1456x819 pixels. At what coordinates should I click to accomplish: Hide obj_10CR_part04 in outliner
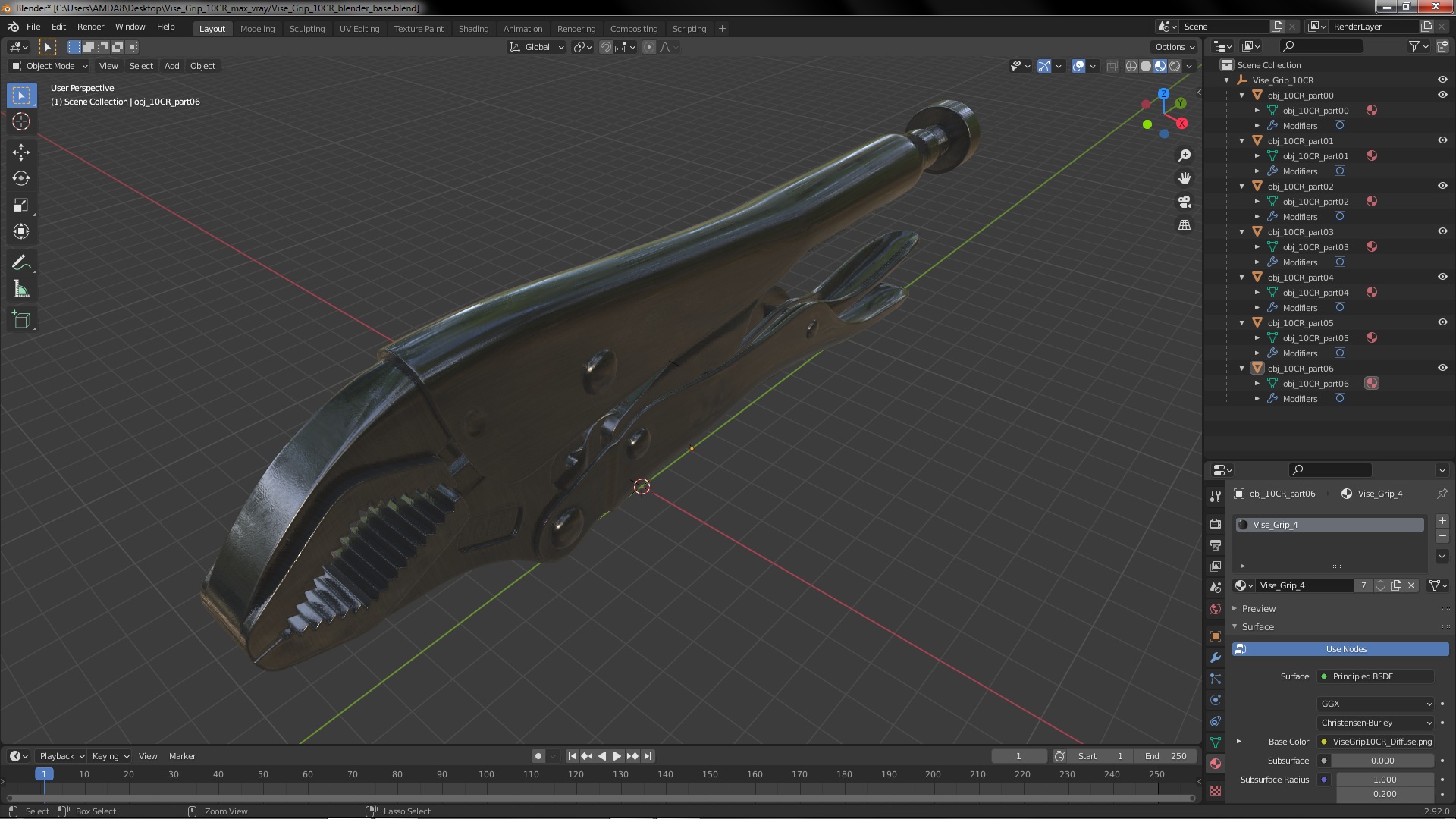point(1442,277)
